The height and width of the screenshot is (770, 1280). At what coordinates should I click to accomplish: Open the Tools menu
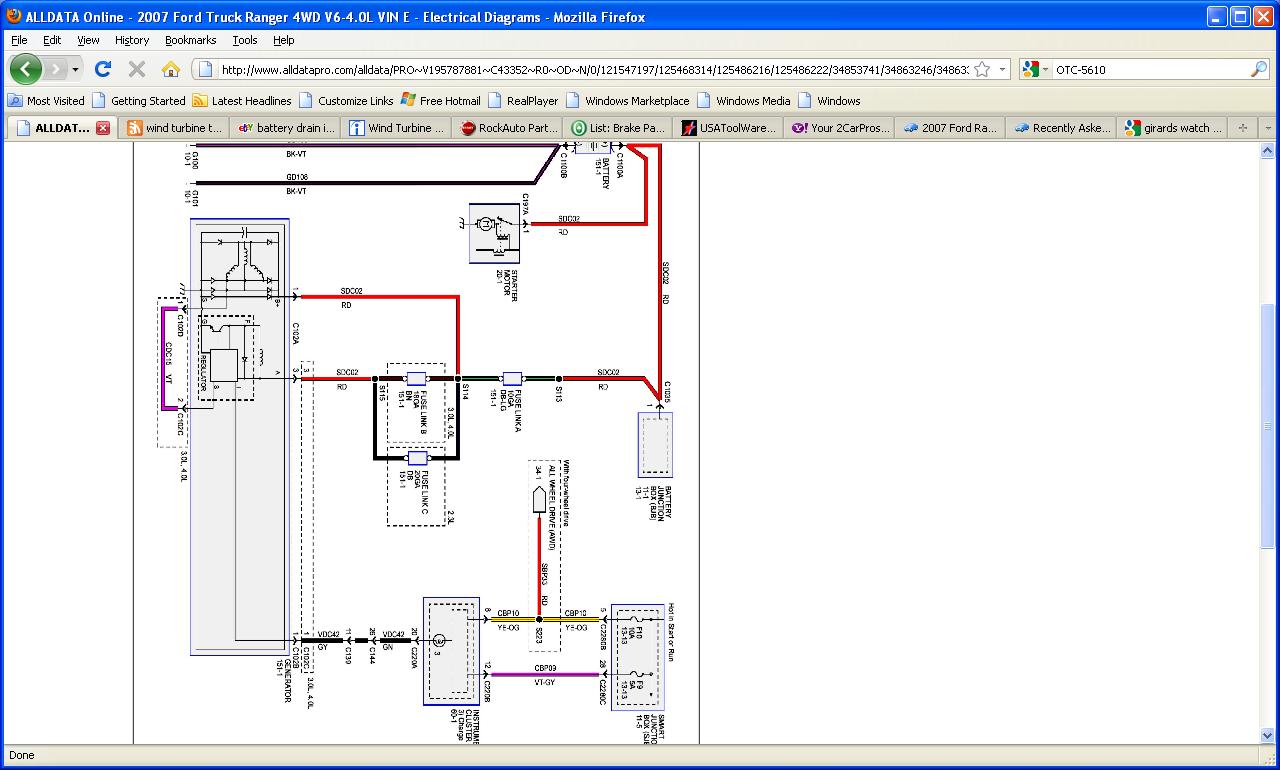[x=244, y=40]
